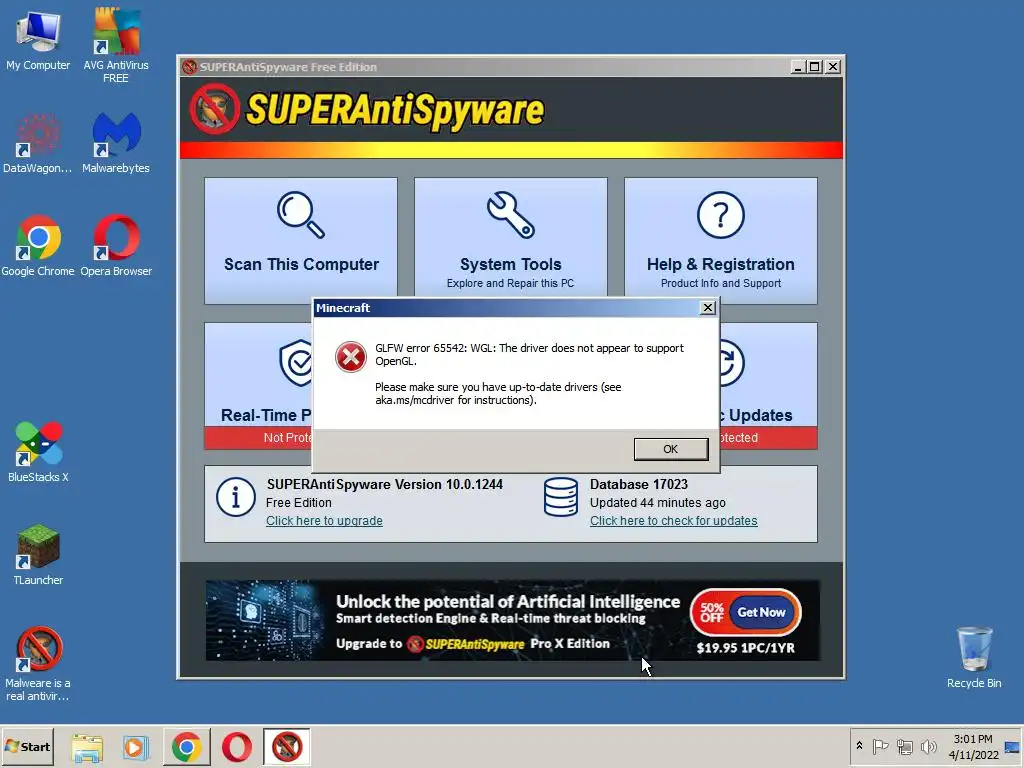This screenshot has width=1024, height=768.
Task: Click the volume speaker tray icon
Action: pos(928,746)
